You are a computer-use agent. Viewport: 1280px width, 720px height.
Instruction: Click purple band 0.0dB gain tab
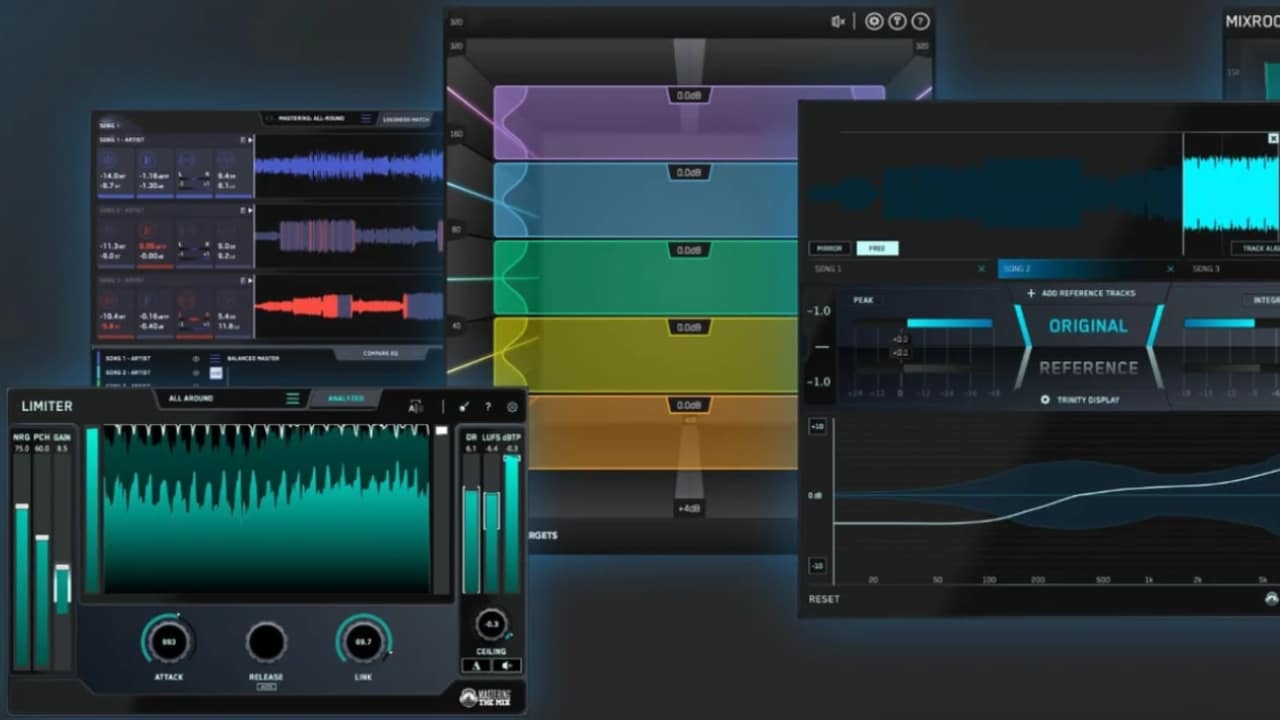pos(690,95)
